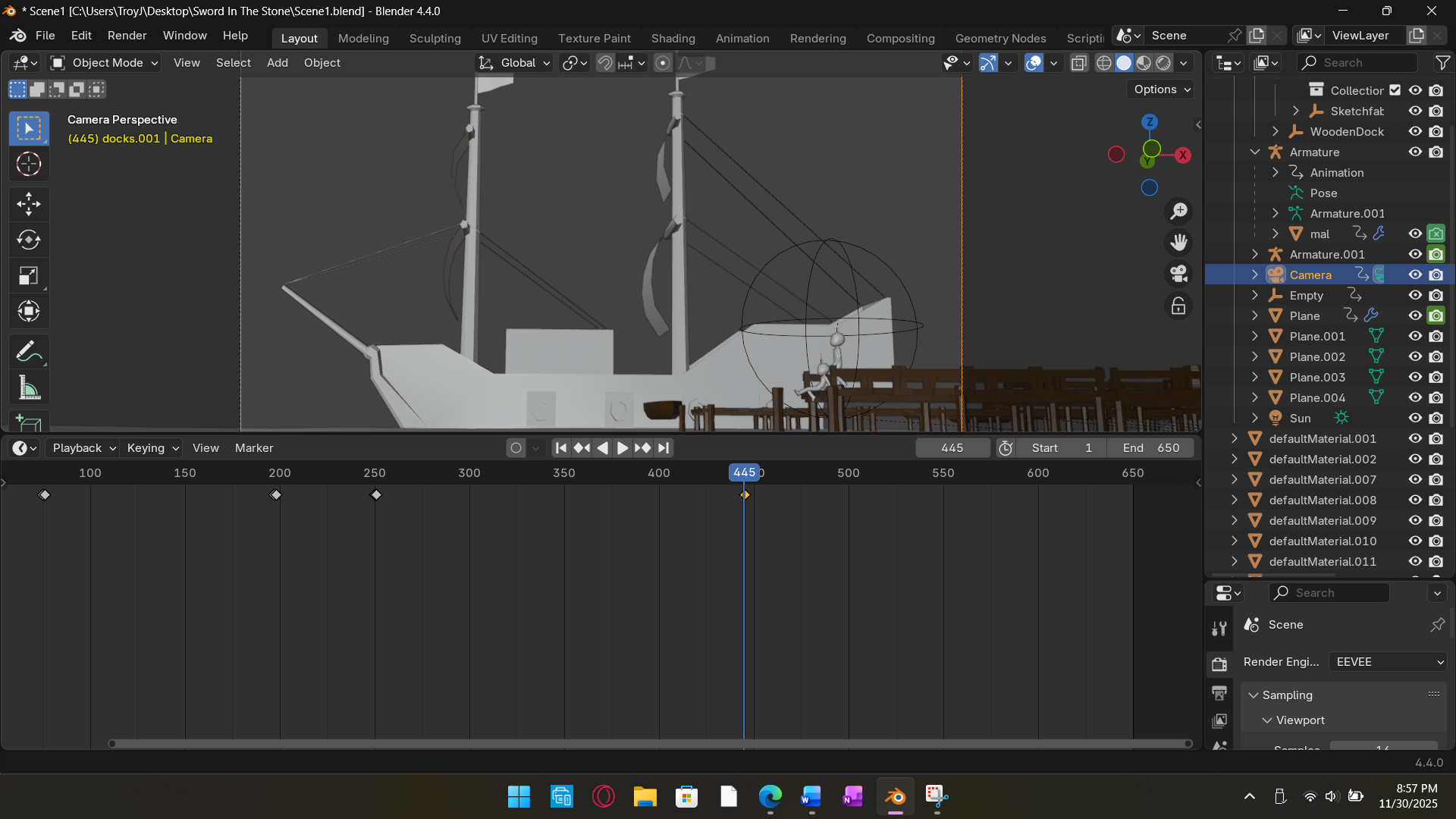
Task: Toggle camera view icon in viewport
Action: (1178, 274)
